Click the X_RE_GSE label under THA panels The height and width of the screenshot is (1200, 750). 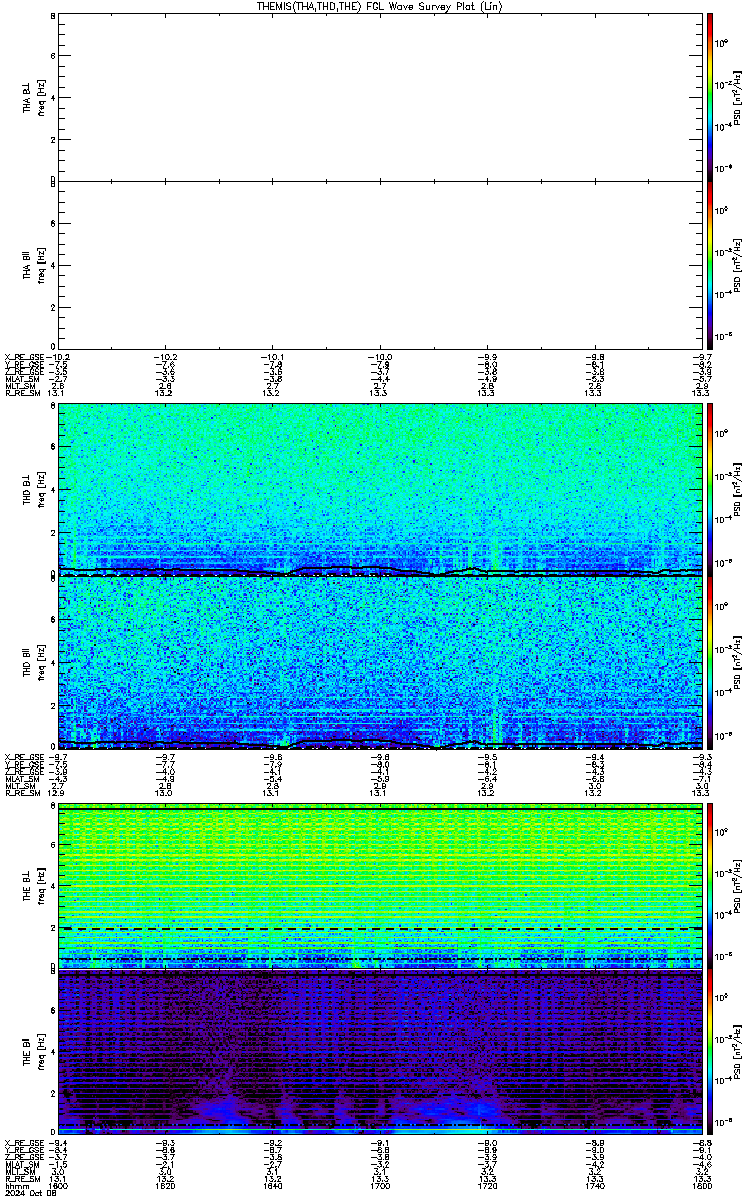click(x=22, y=356)
